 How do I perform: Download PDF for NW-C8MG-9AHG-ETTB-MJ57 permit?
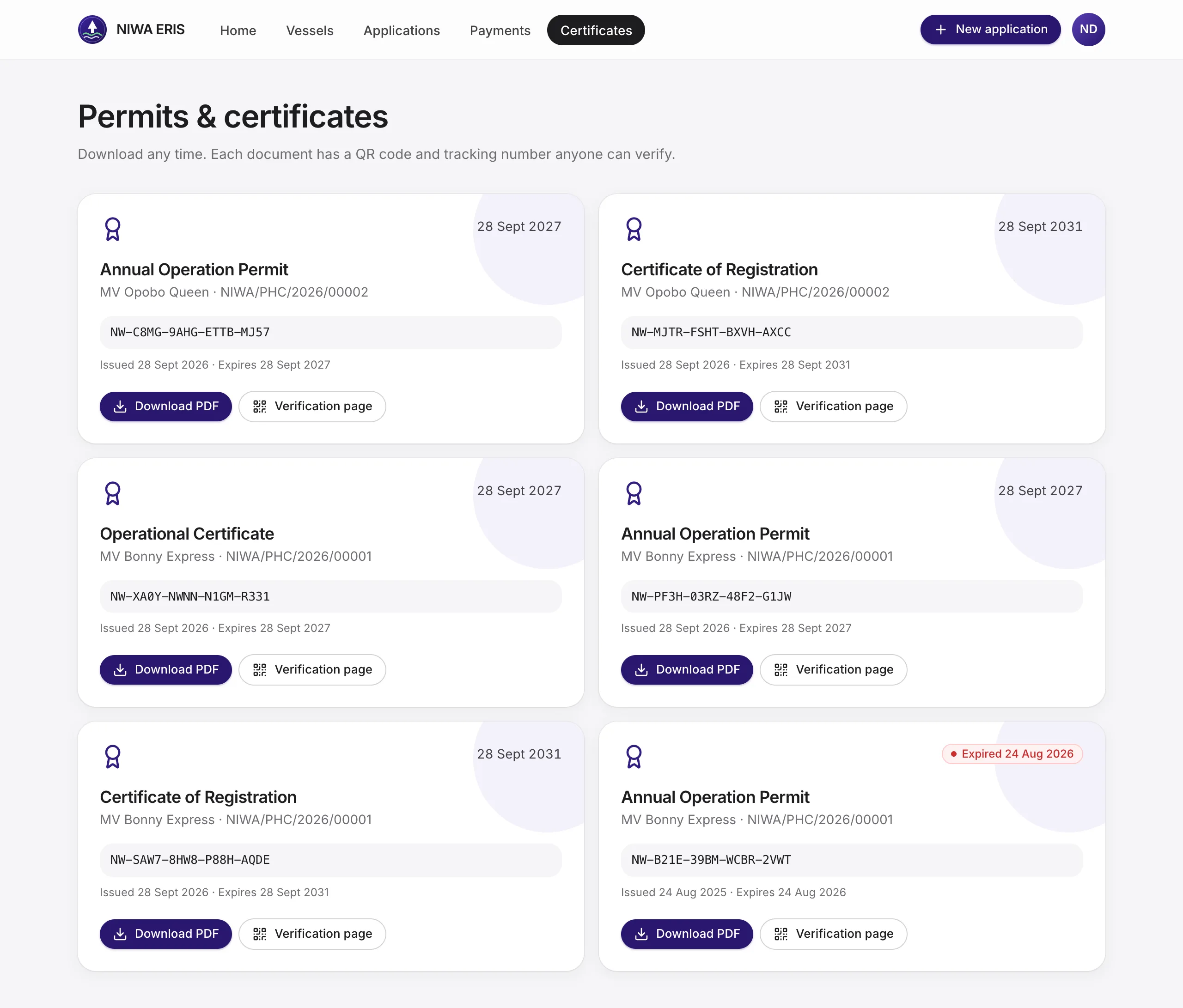point(165,407)
